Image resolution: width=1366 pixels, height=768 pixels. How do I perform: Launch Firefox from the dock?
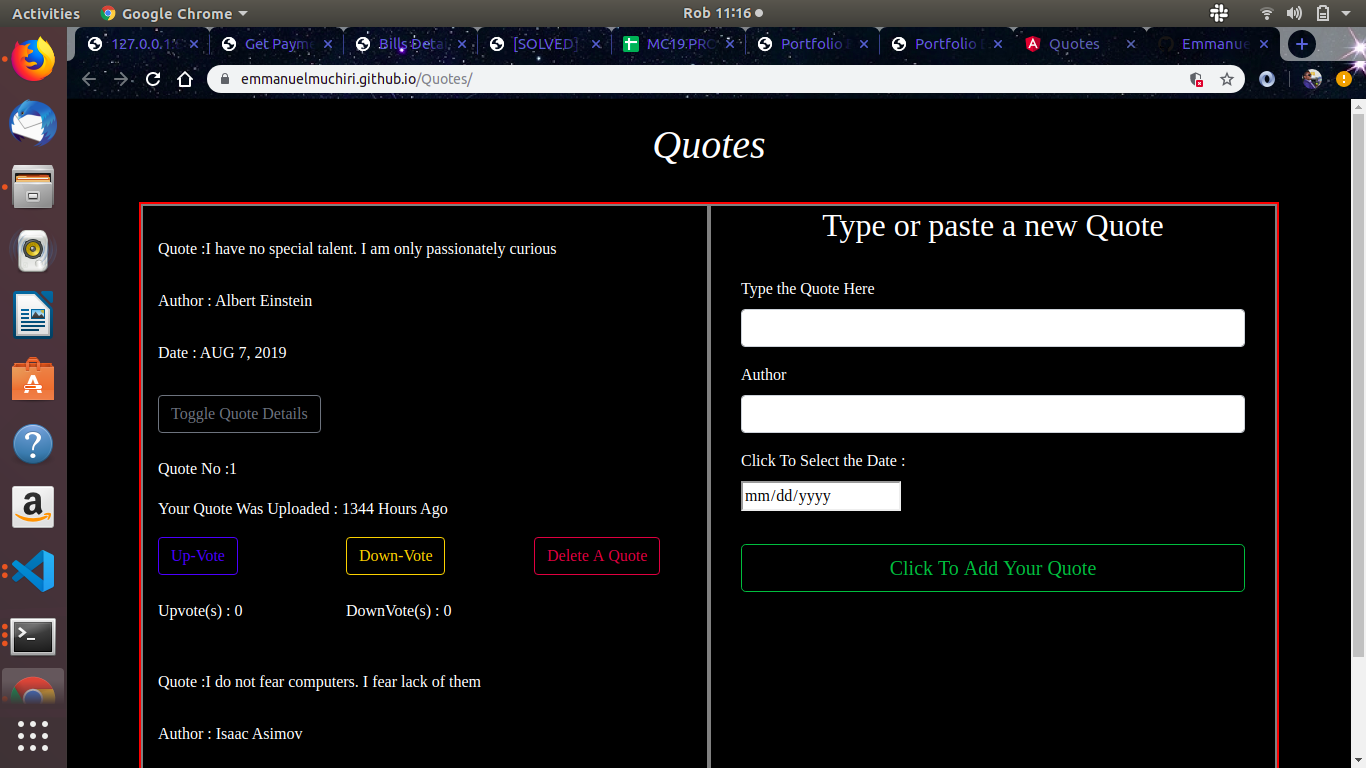coord(33,59)
